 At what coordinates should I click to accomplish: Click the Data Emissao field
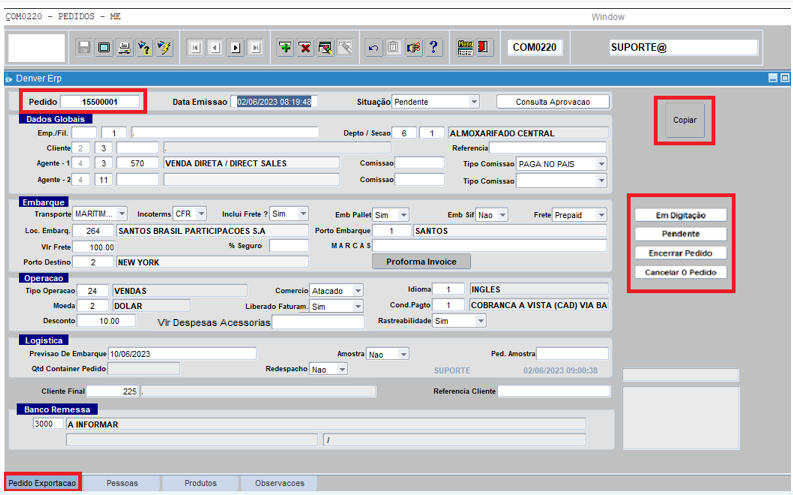(x=274, y=102)
